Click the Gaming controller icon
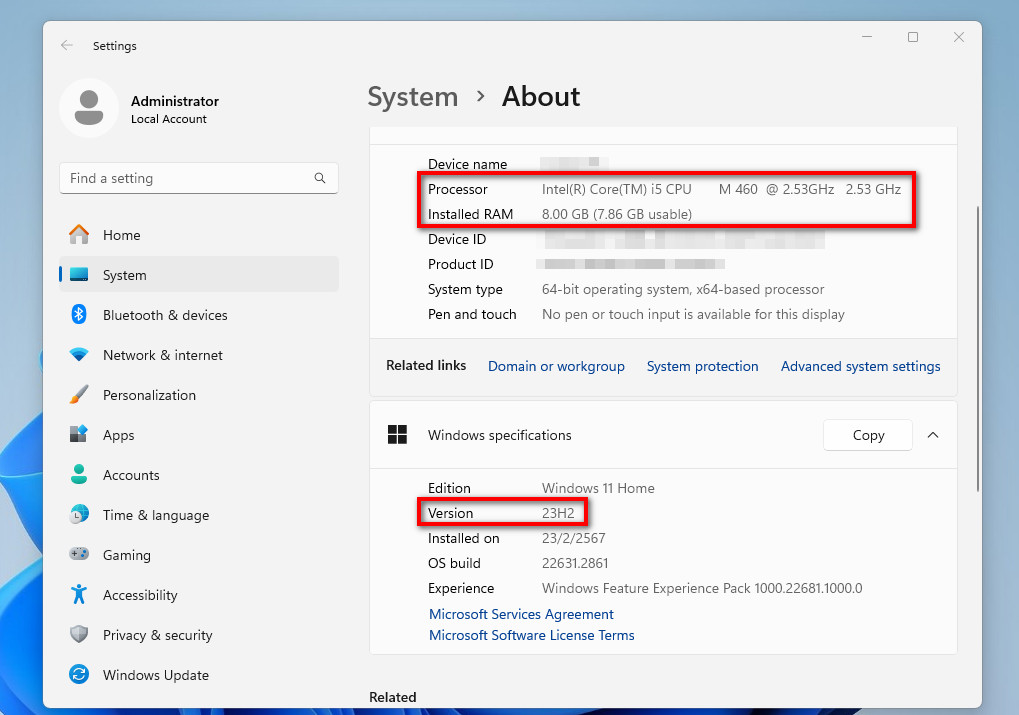Viewport: 1019px width, 715px height. point(79,554)
